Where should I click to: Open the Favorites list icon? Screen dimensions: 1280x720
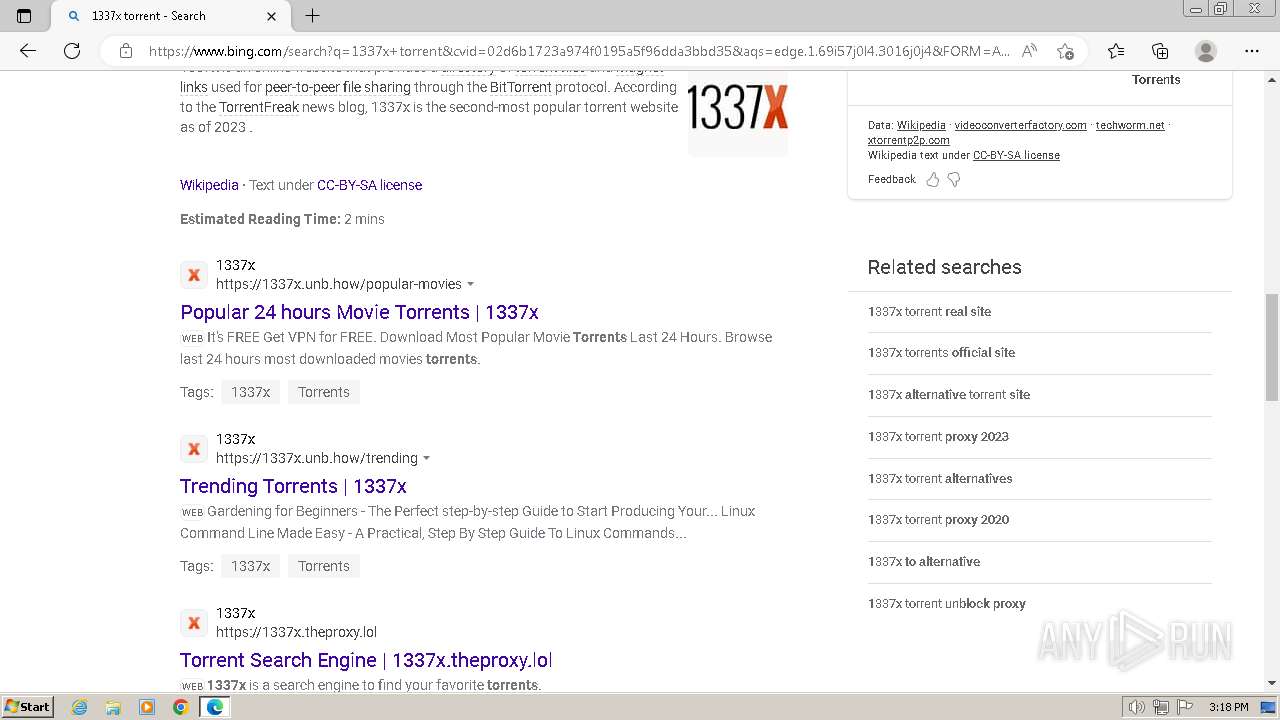point(1116,51)
